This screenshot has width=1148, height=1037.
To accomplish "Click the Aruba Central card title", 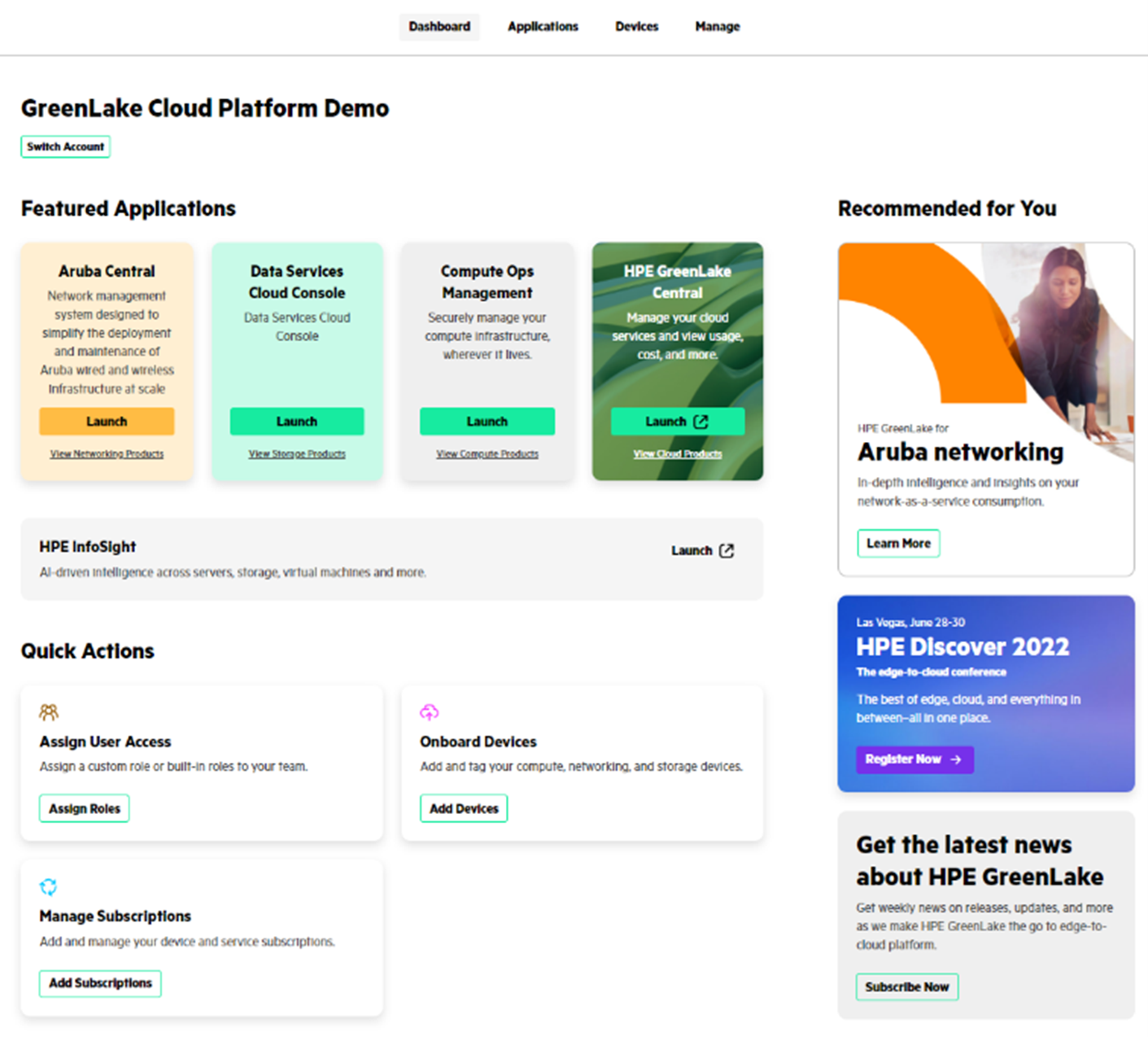I will 107,271.
